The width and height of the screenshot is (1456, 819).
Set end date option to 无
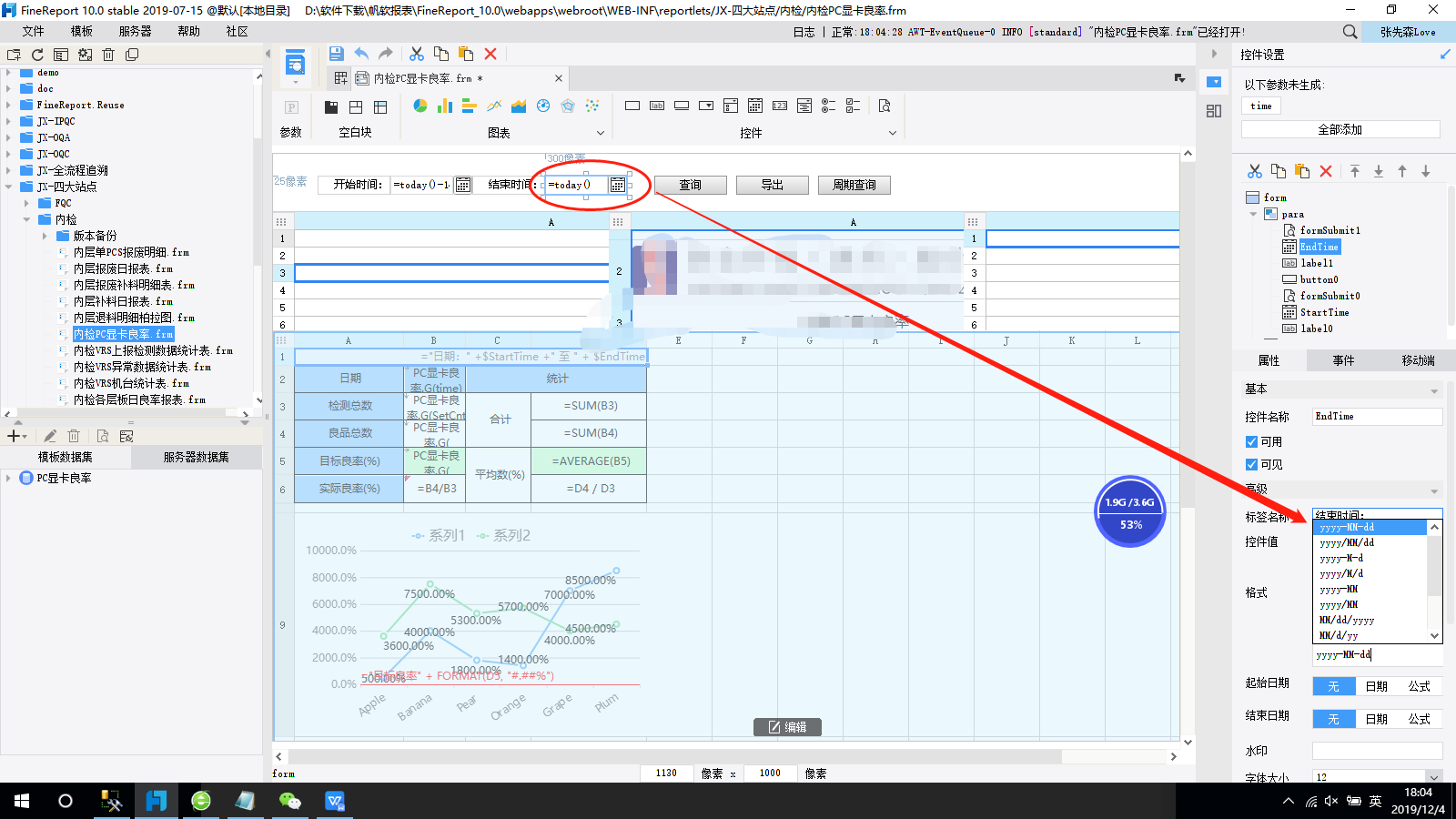(1333, 719)
